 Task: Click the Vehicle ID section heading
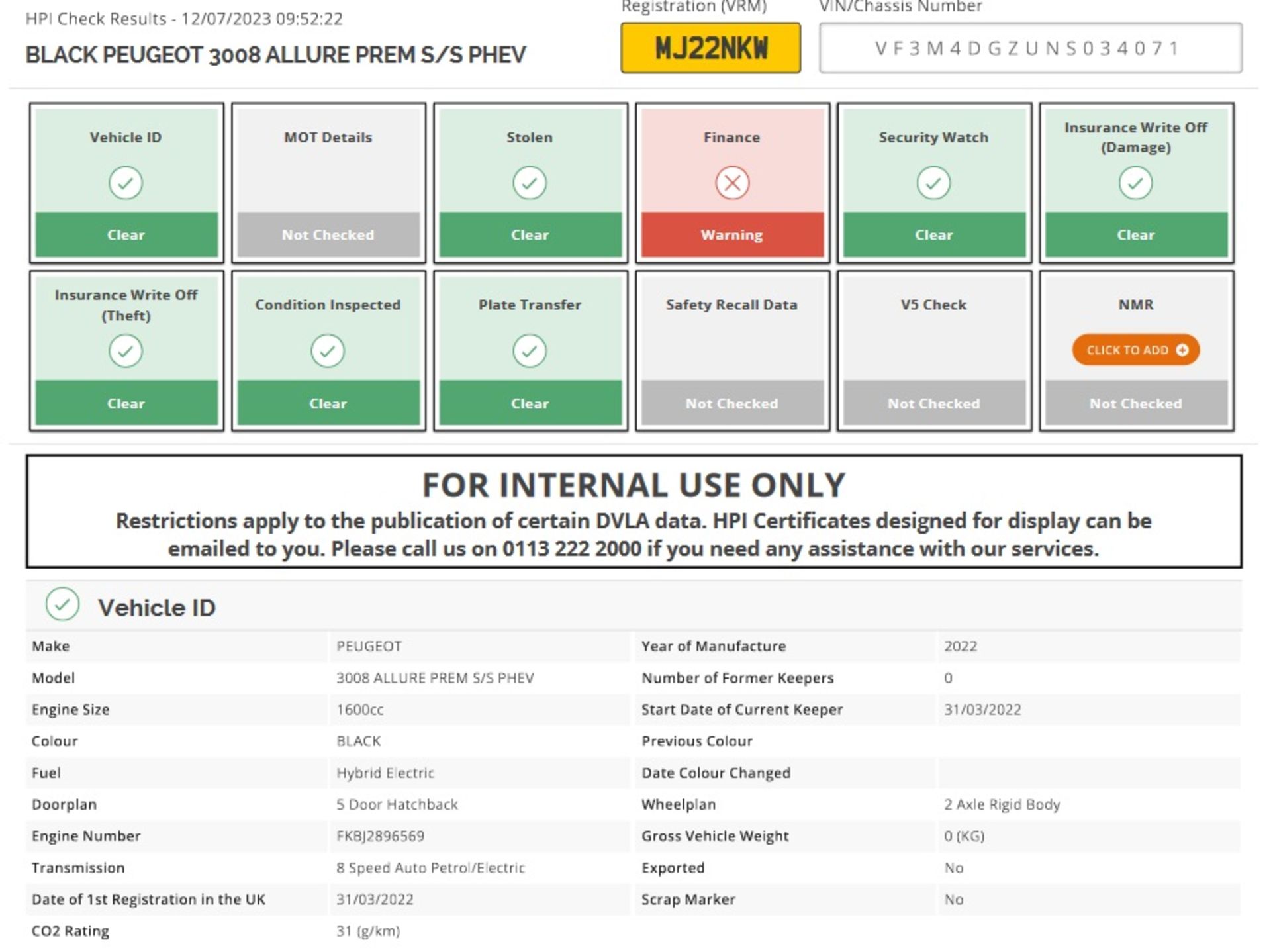point(157,608)
